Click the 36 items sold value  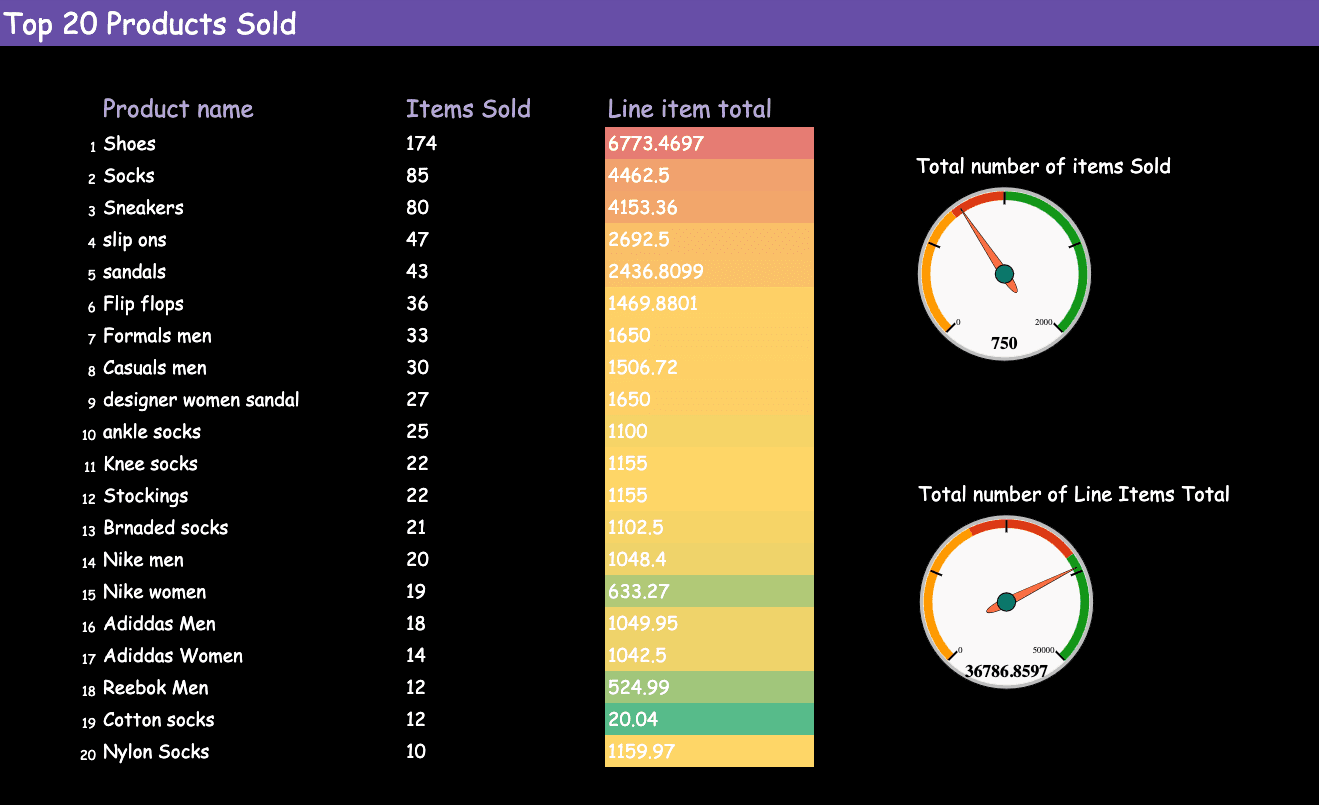[417, 304]
